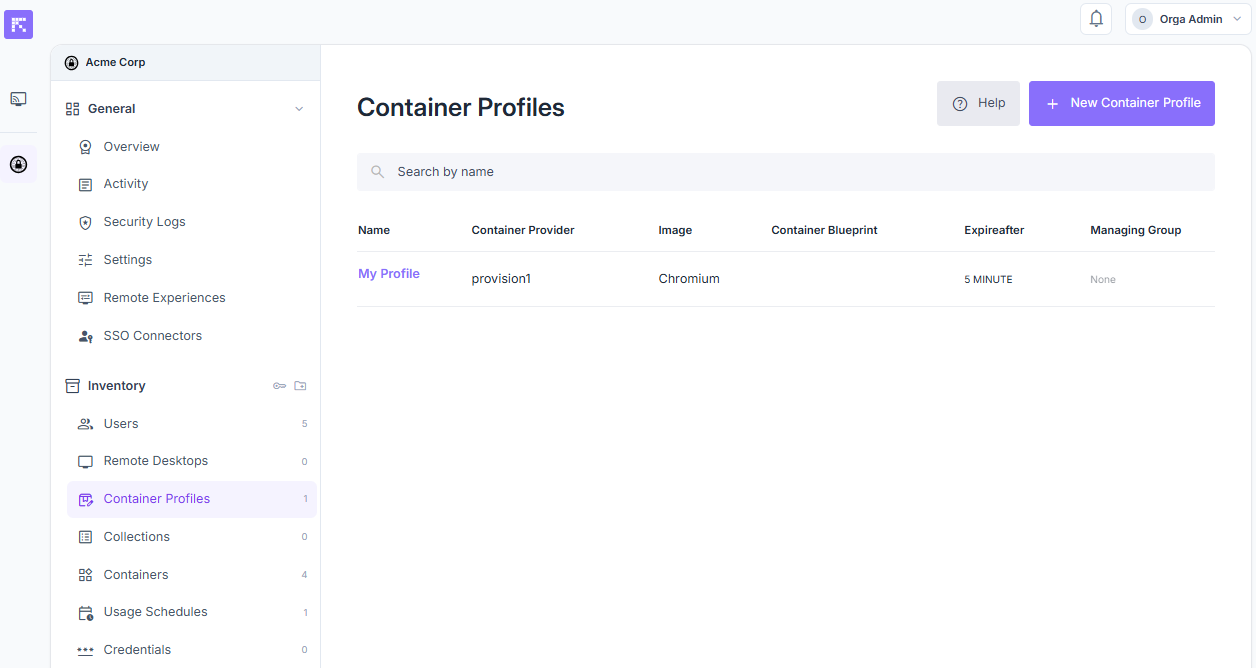Click the question mark icon in Help
Viewport: 1256px width, 668px height.
point(960,103)
